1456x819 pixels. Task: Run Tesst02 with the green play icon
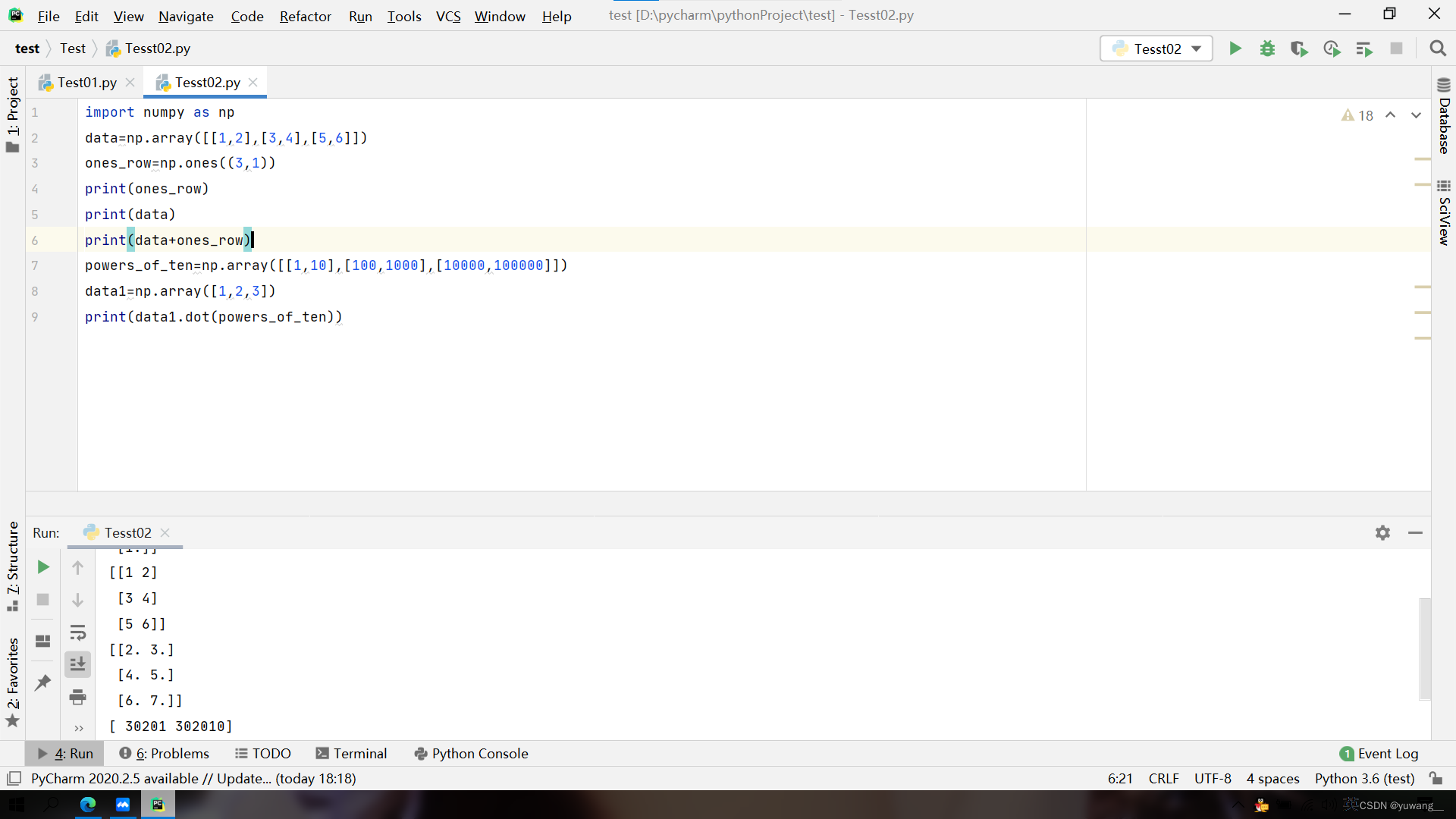tap(1235, 49)
